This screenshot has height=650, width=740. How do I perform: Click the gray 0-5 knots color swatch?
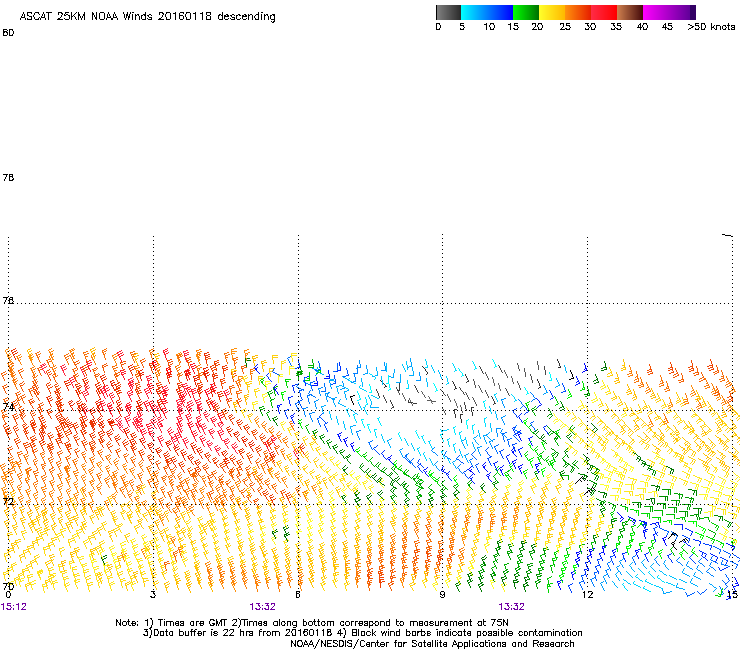coord(448,12)
